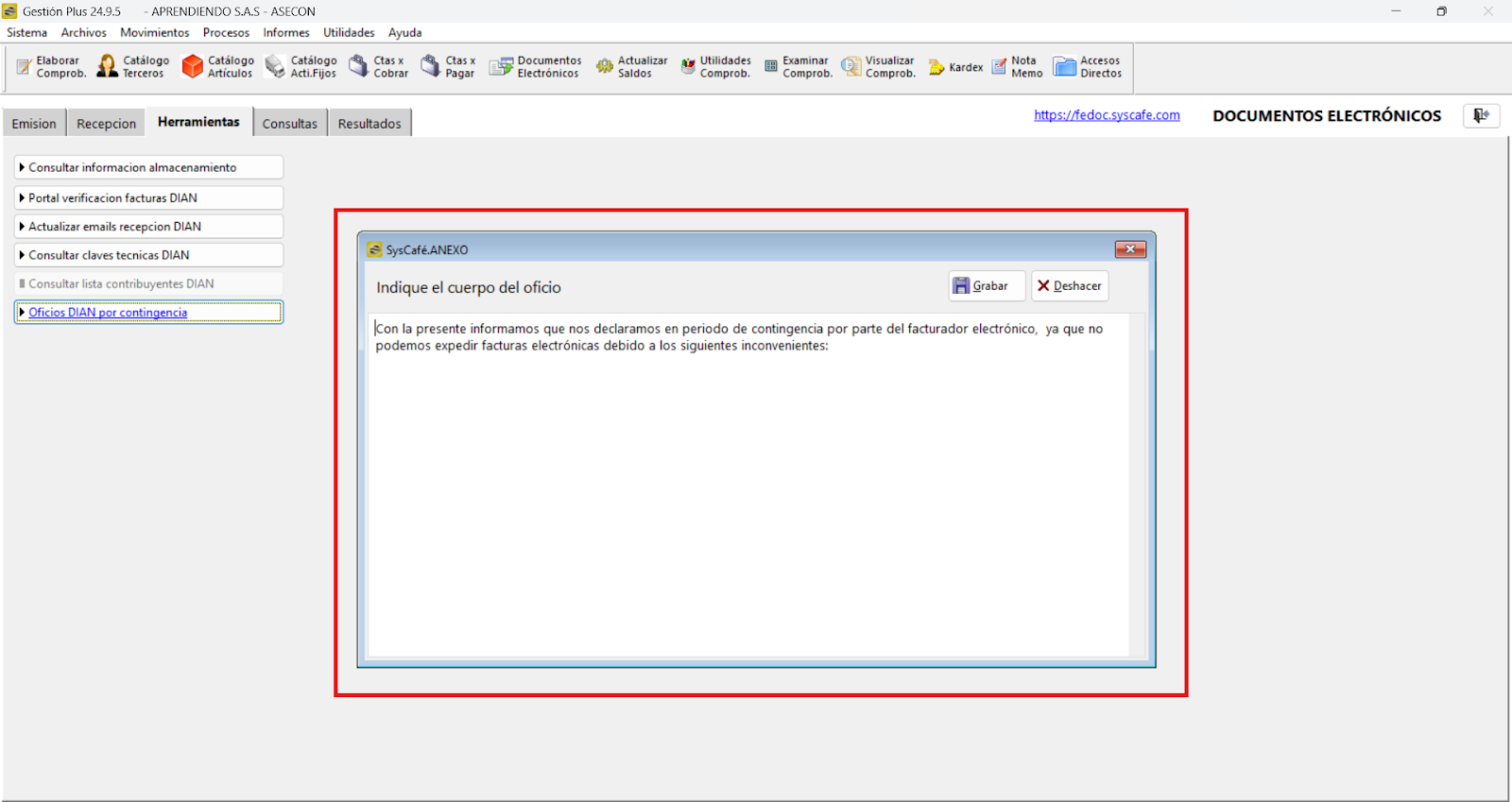Open the Movimientos menu

(154, 32)
